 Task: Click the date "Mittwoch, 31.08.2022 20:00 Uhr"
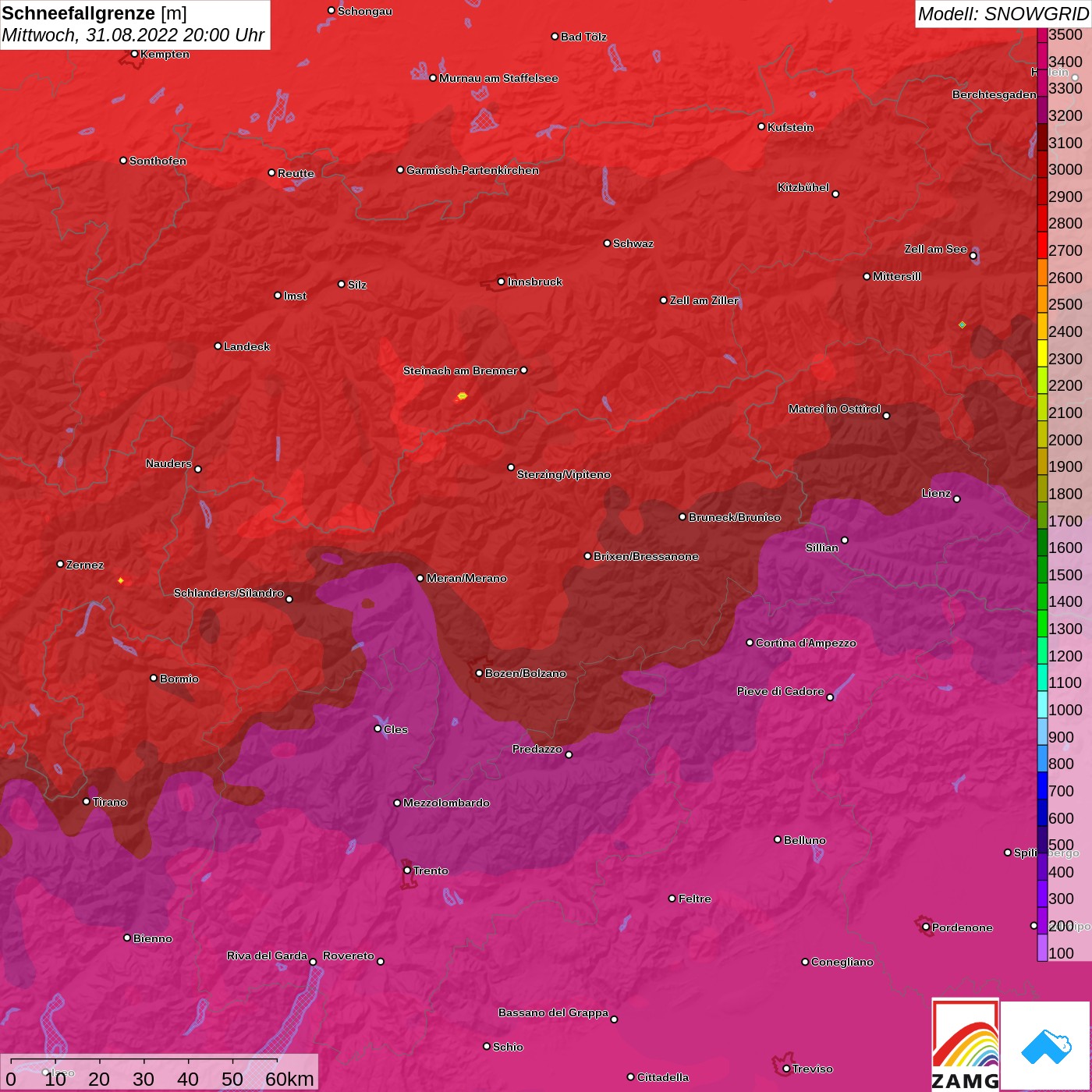coord(133,35)
